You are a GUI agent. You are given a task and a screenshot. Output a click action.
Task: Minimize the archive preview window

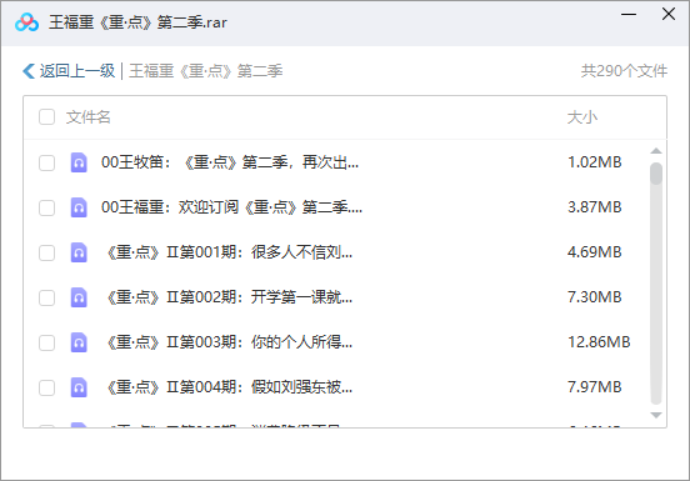(x=629, y=15)
